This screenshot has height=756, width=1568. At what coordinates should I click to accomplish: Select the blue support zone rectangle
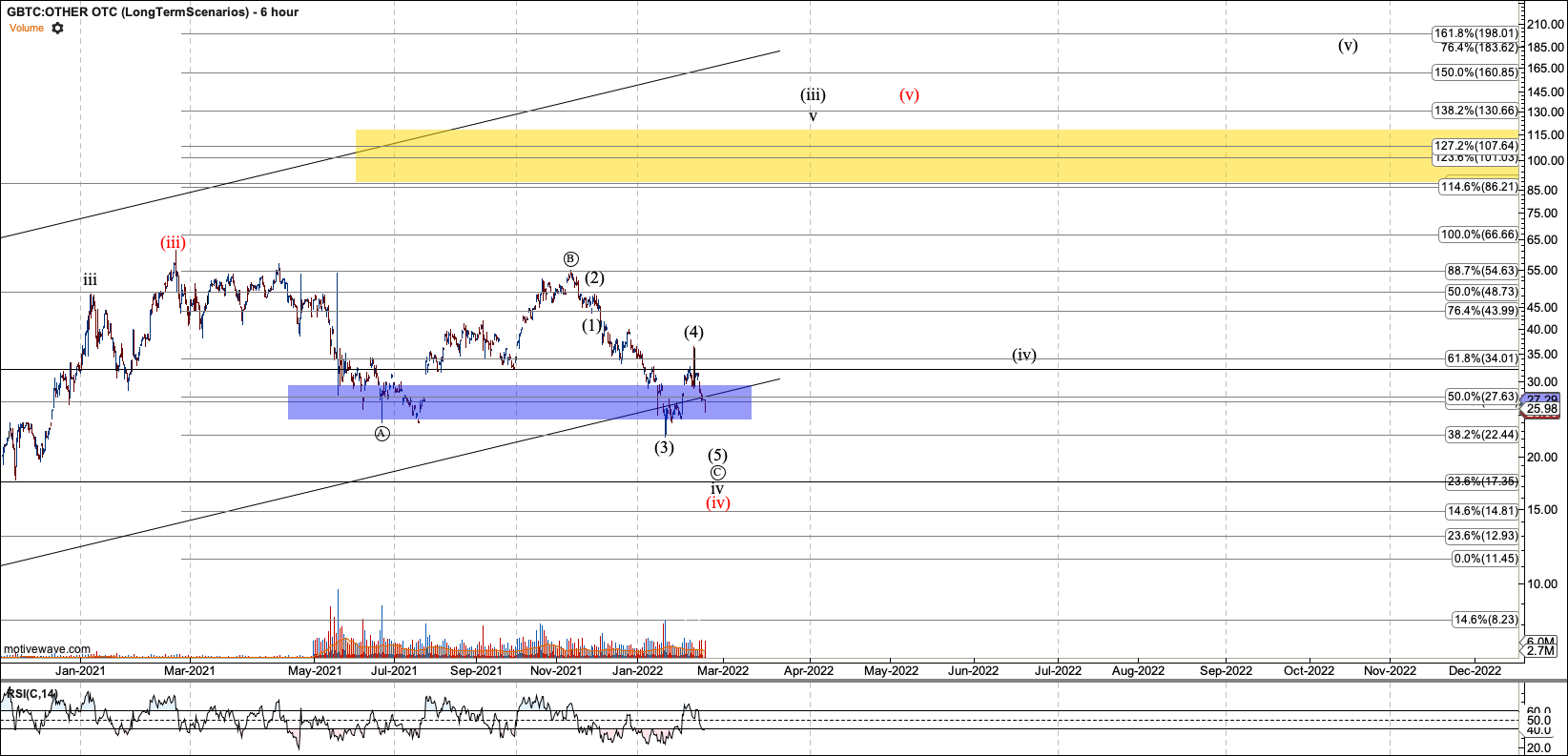[x=520, y=402]
